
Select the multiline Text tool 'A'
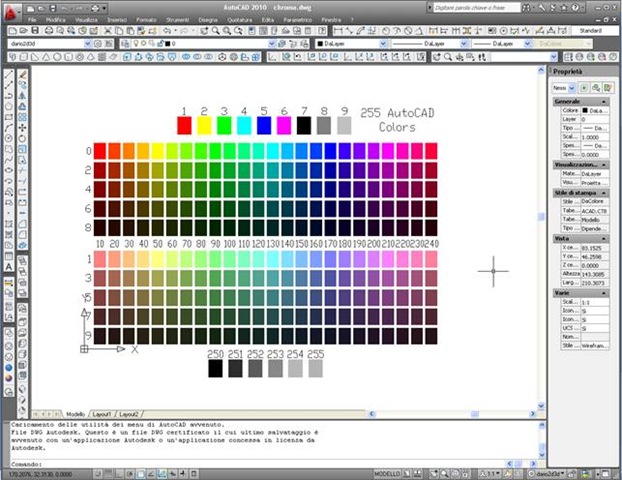9,267
